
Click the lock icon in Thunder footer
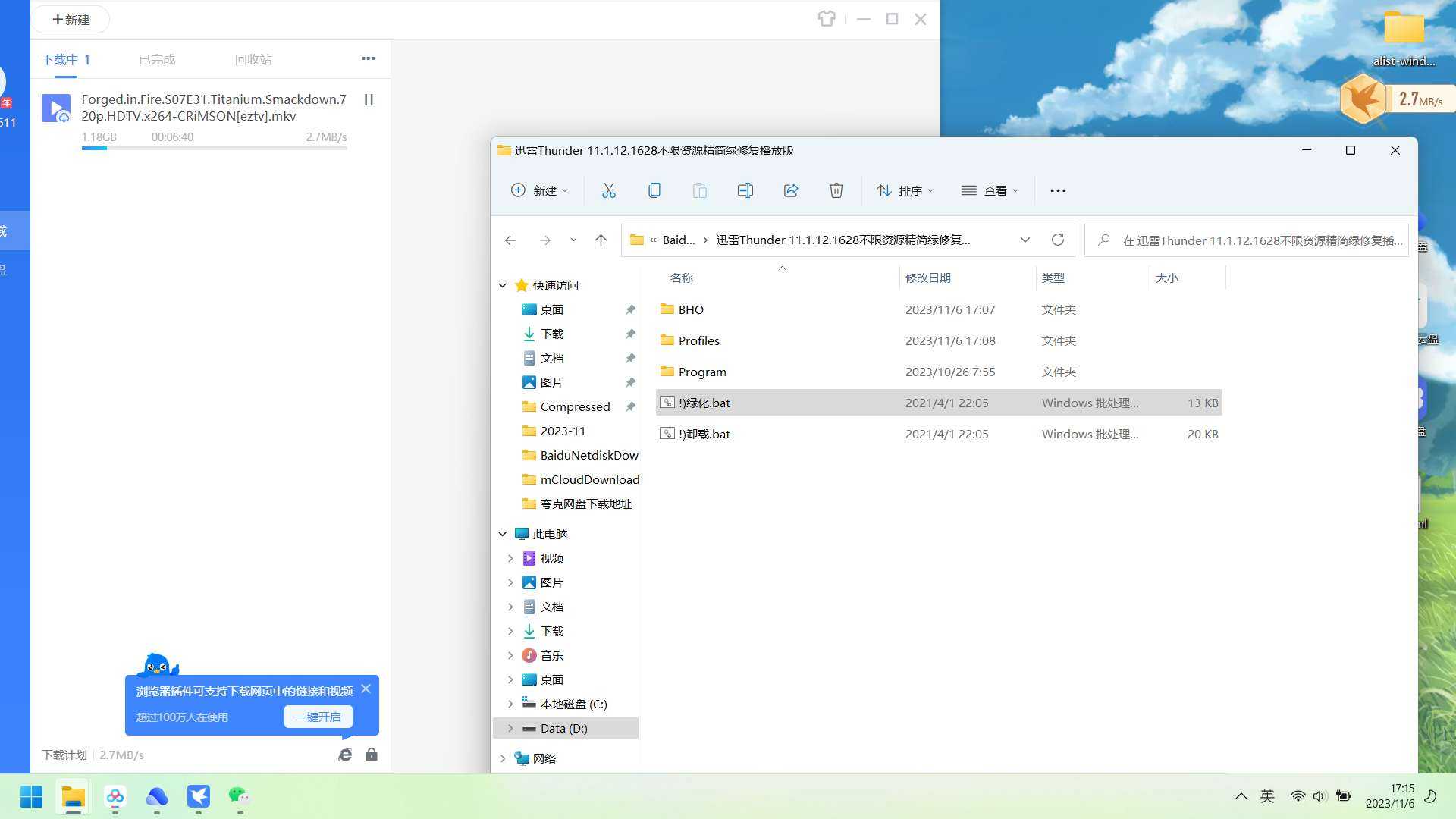point(371,755)
